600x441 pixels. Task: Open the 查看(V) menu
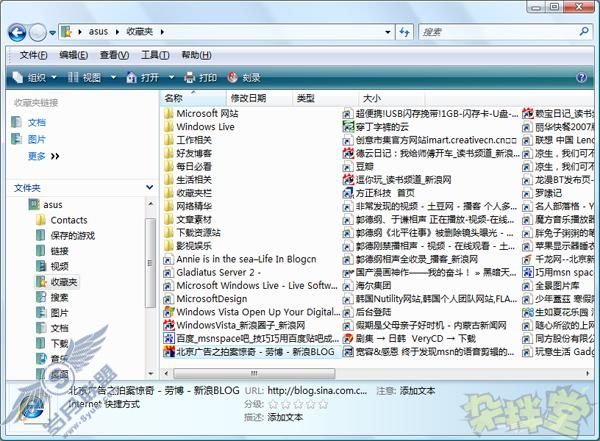(x=114, y=56)
